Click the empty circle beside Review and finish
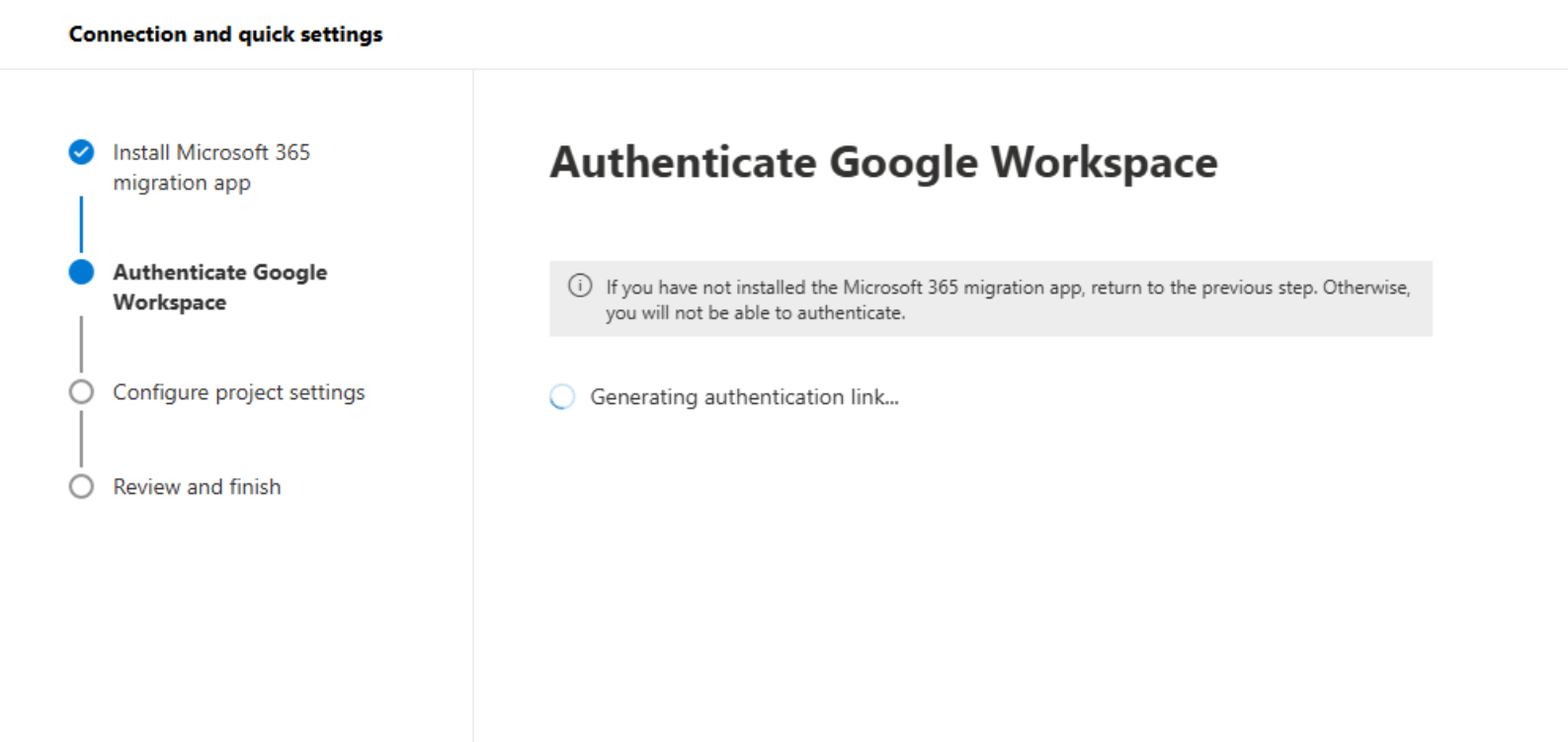1568x742 pixels. [x=81, y=486]
